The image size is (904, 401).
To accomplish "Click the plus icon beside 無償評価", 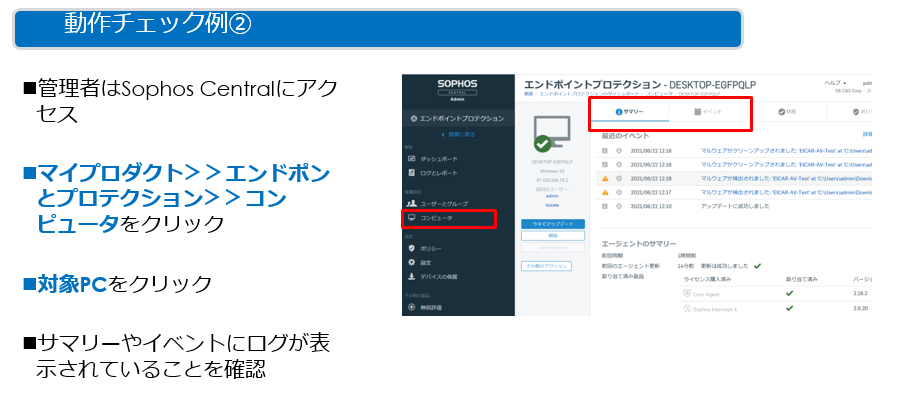I will click(412, 308).
